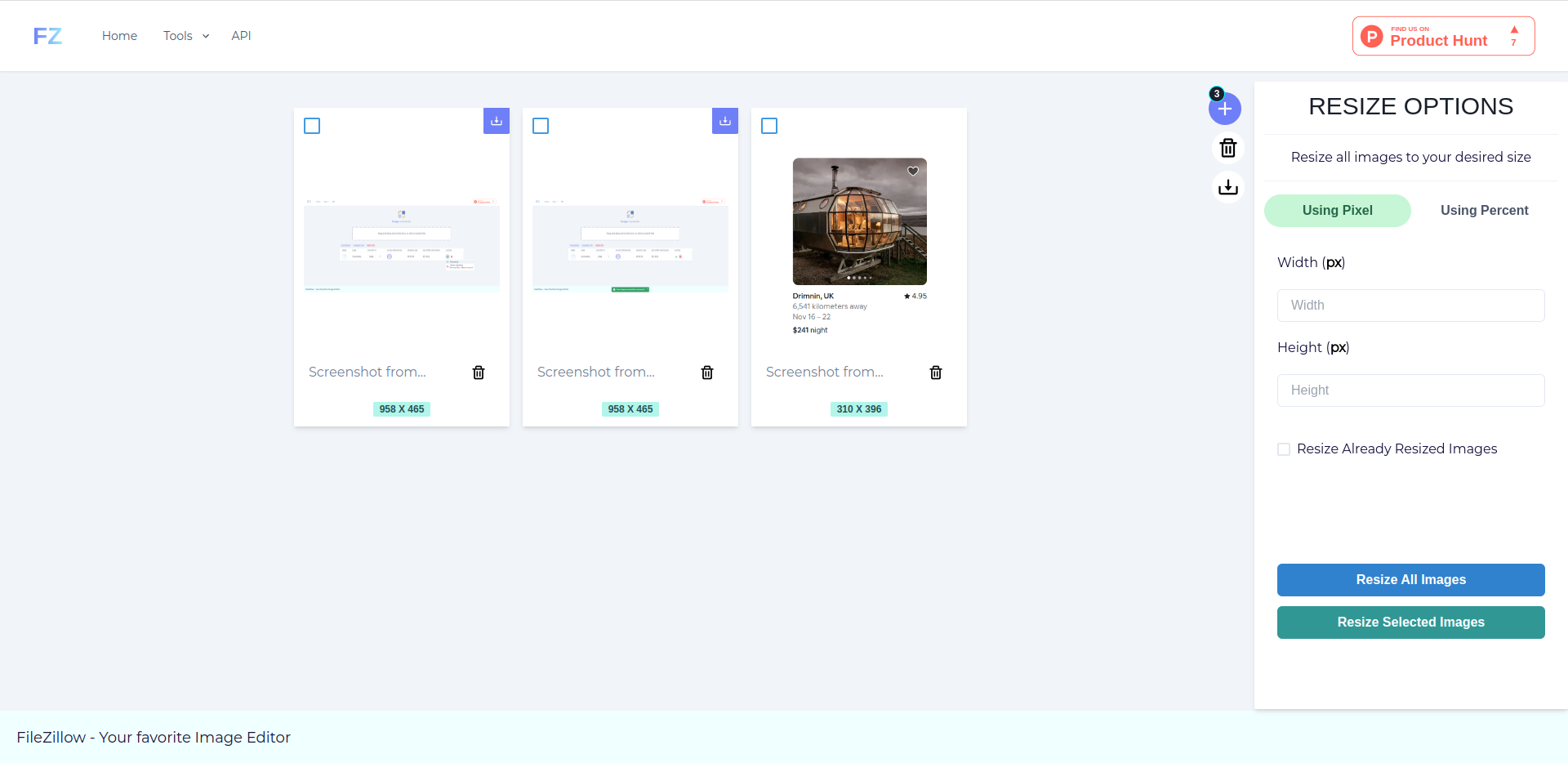The width and height of the screenshot is (1568, 763).
Task: Switch to Using Percent mode
Action: tap(1483, 210)
